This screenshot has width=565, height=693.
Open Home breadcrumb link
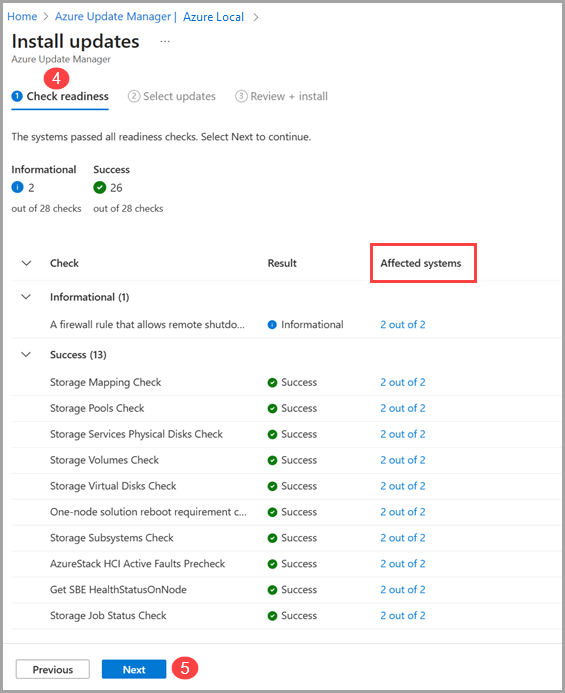(22, 17)
